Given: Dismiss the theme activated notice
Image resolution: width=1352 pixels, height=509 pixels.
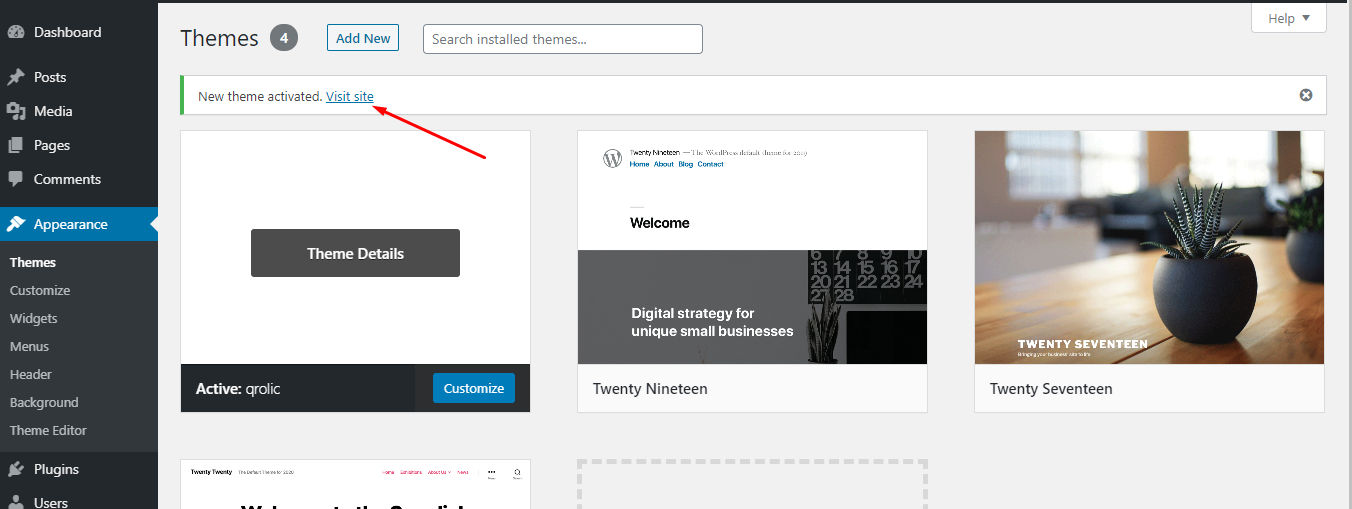Looking at the screenshot, I should (x=1306, y=95).
